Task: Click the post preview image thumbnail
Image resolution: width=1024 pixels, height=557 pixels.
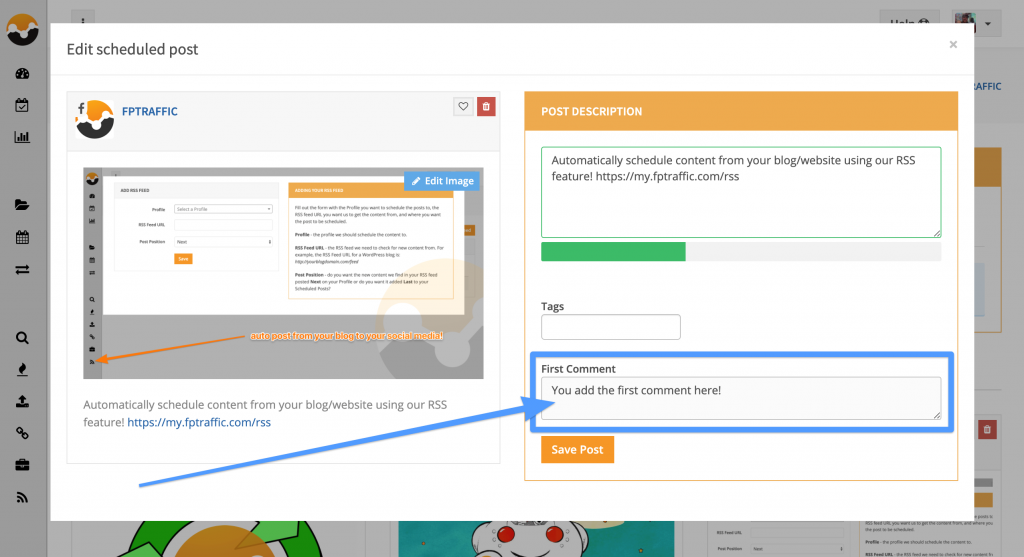Action: 283,273
